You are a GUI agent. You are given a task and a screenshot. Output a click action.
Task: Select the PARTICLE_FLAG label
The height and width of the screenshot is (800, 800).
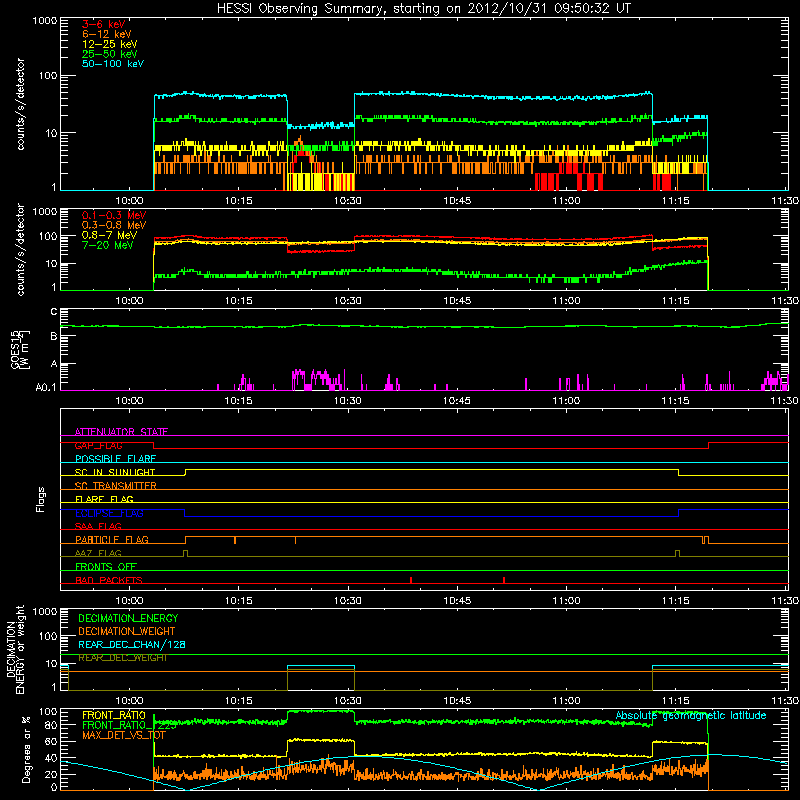tap(112, 539)
